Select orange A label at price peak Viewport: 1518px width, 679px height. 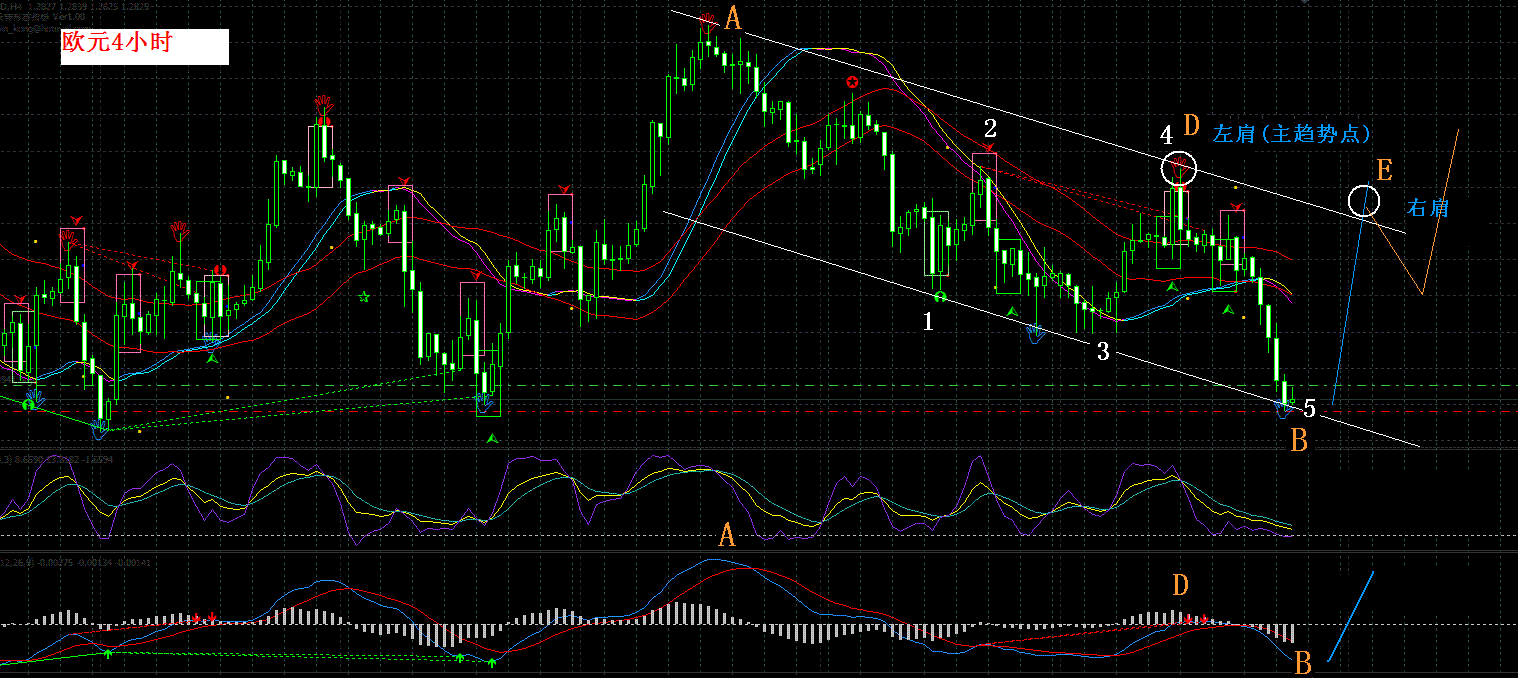732,18
